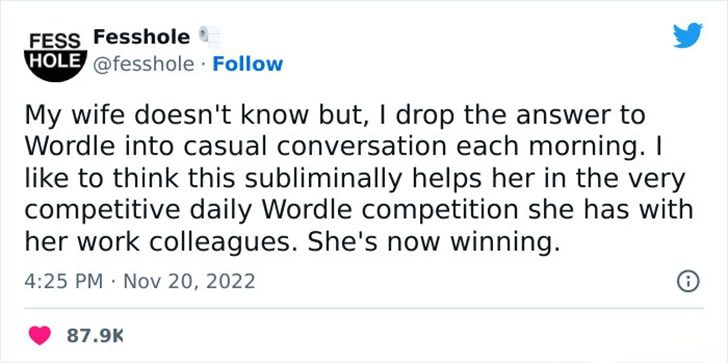Like the tweet with the pink heart
Image resolution: width=728 pixels, height=363 pixels.
(40, 336)
